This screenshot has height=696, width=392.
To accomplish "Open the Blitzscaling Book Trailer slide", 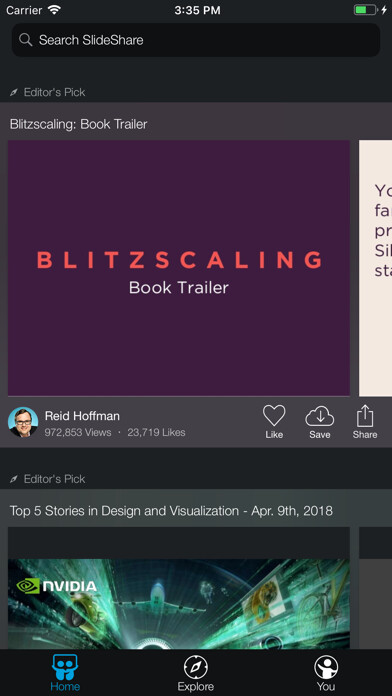I will 179,268.
